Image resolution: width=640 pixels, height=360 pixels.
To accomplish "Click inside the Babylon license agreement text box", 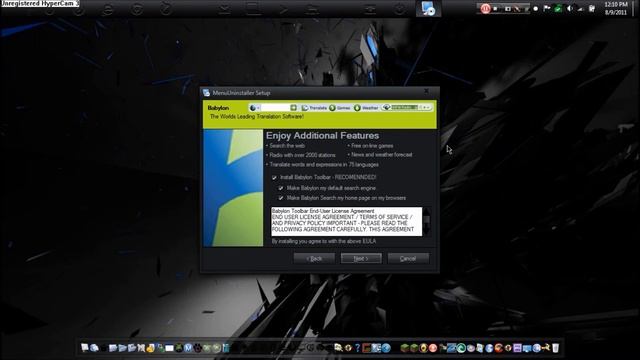I will tap(347, 221).
